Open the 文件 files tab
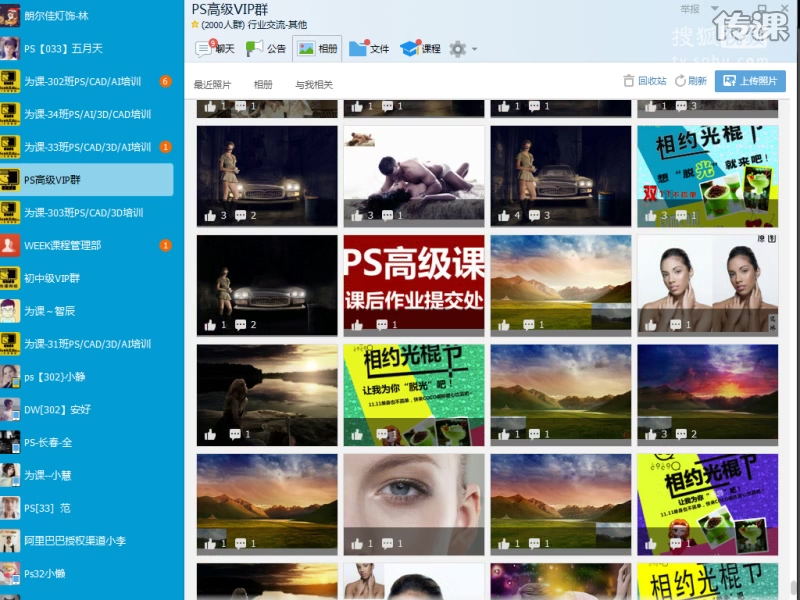The image size is (800, 600). pyautogui.click(x=369, y=48)
